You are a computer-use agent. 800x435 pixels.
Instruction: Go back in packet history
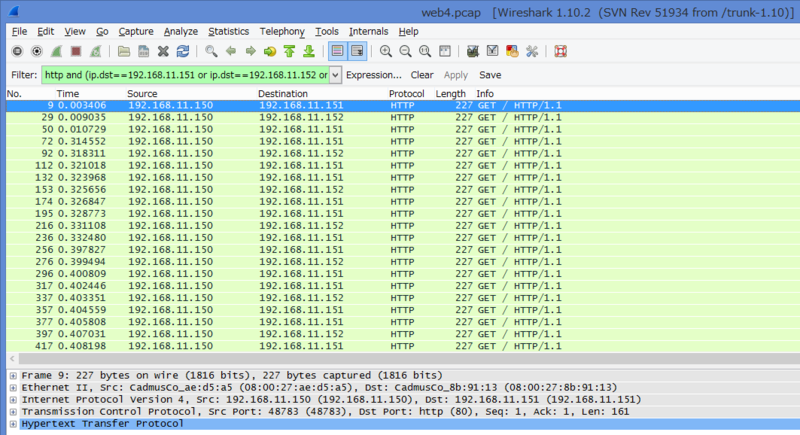click(x=231, y=51)
